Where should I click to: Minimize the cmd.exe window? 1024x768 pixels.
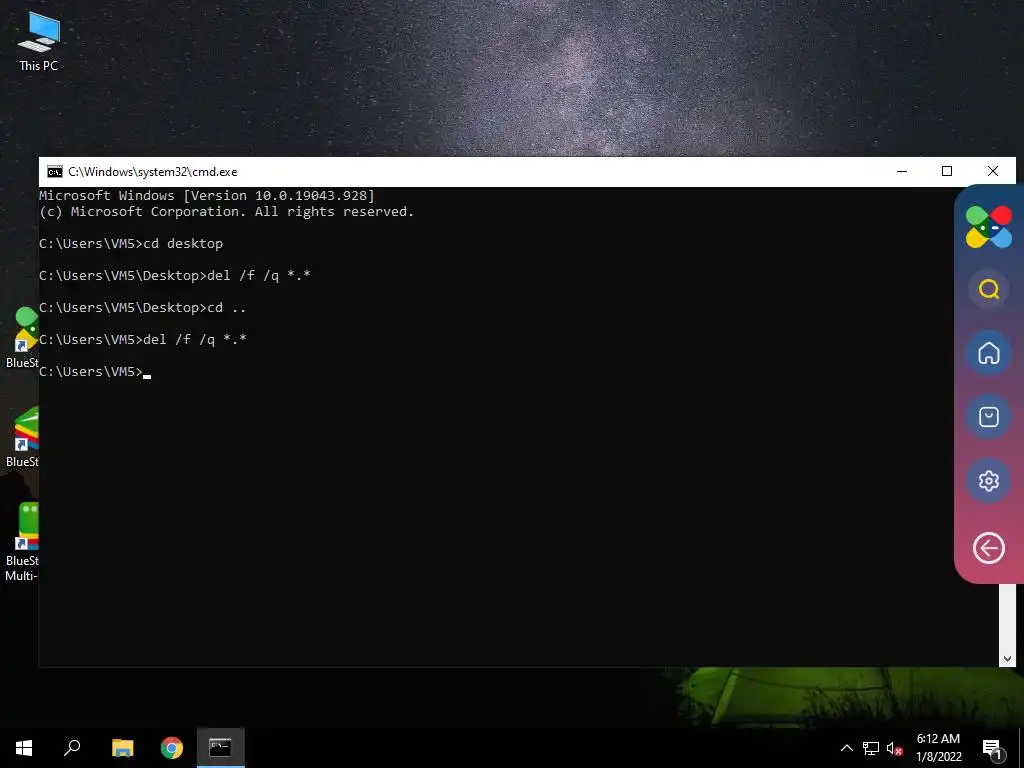[902, 172]
